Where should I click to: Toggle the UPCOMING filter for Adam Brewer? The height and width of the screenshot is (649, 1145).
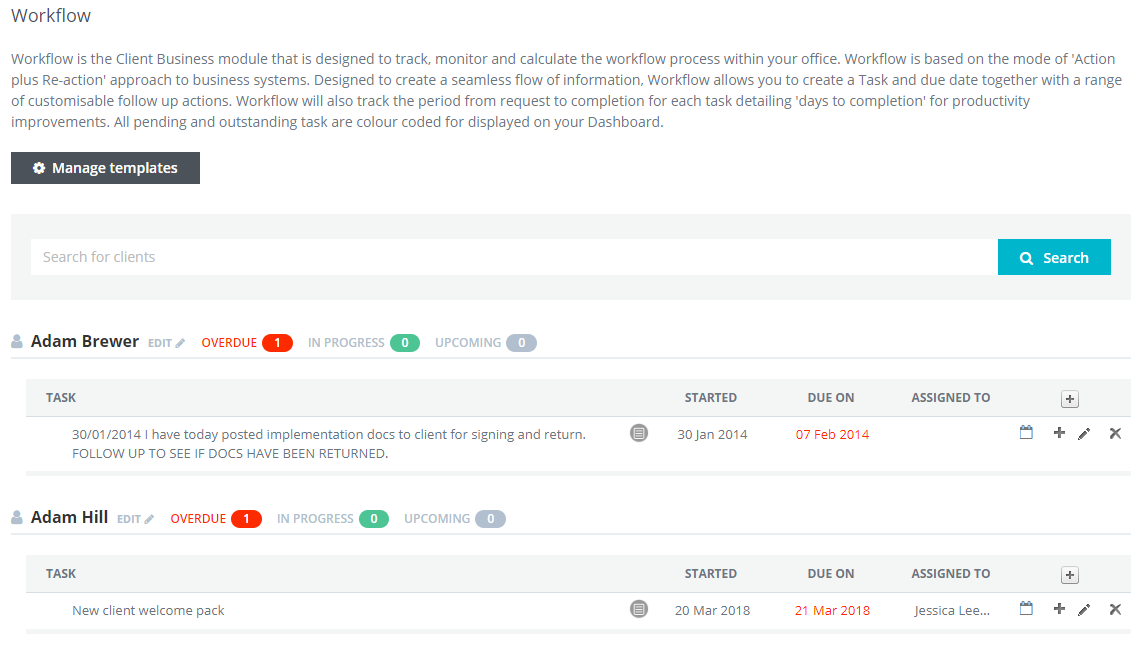485,342
